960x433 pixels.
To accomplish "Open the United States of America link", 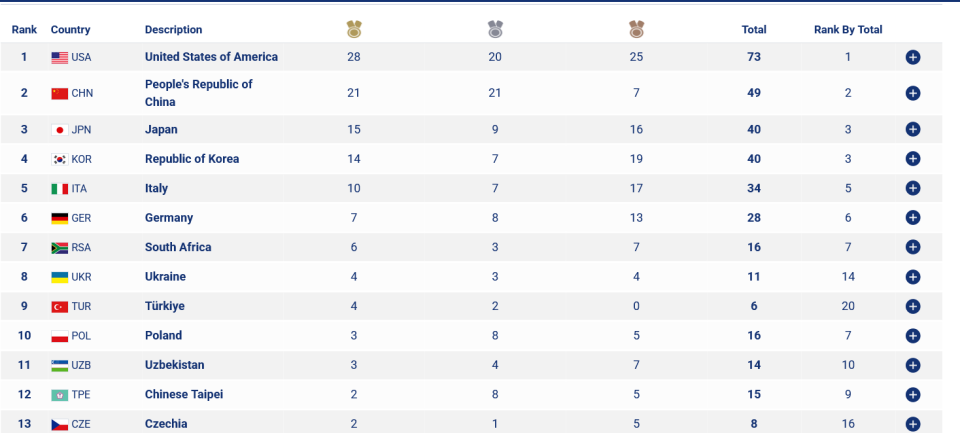I will (211, 56).
